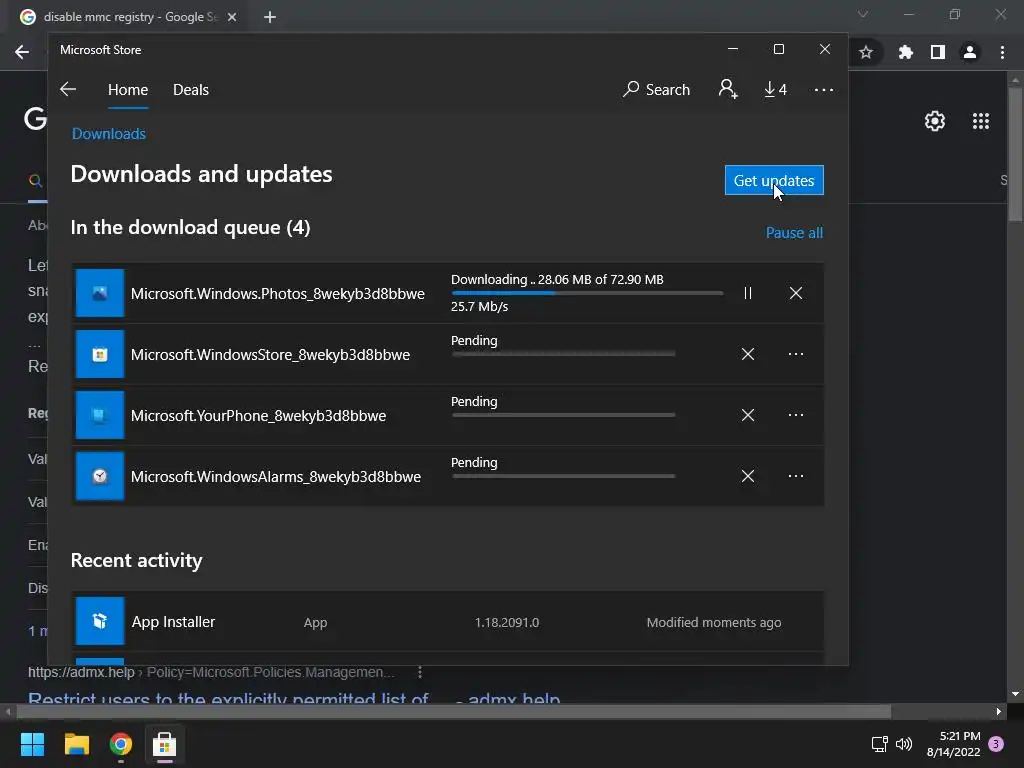Open the admx.help search result link
1024x768 pixels.
294,699
